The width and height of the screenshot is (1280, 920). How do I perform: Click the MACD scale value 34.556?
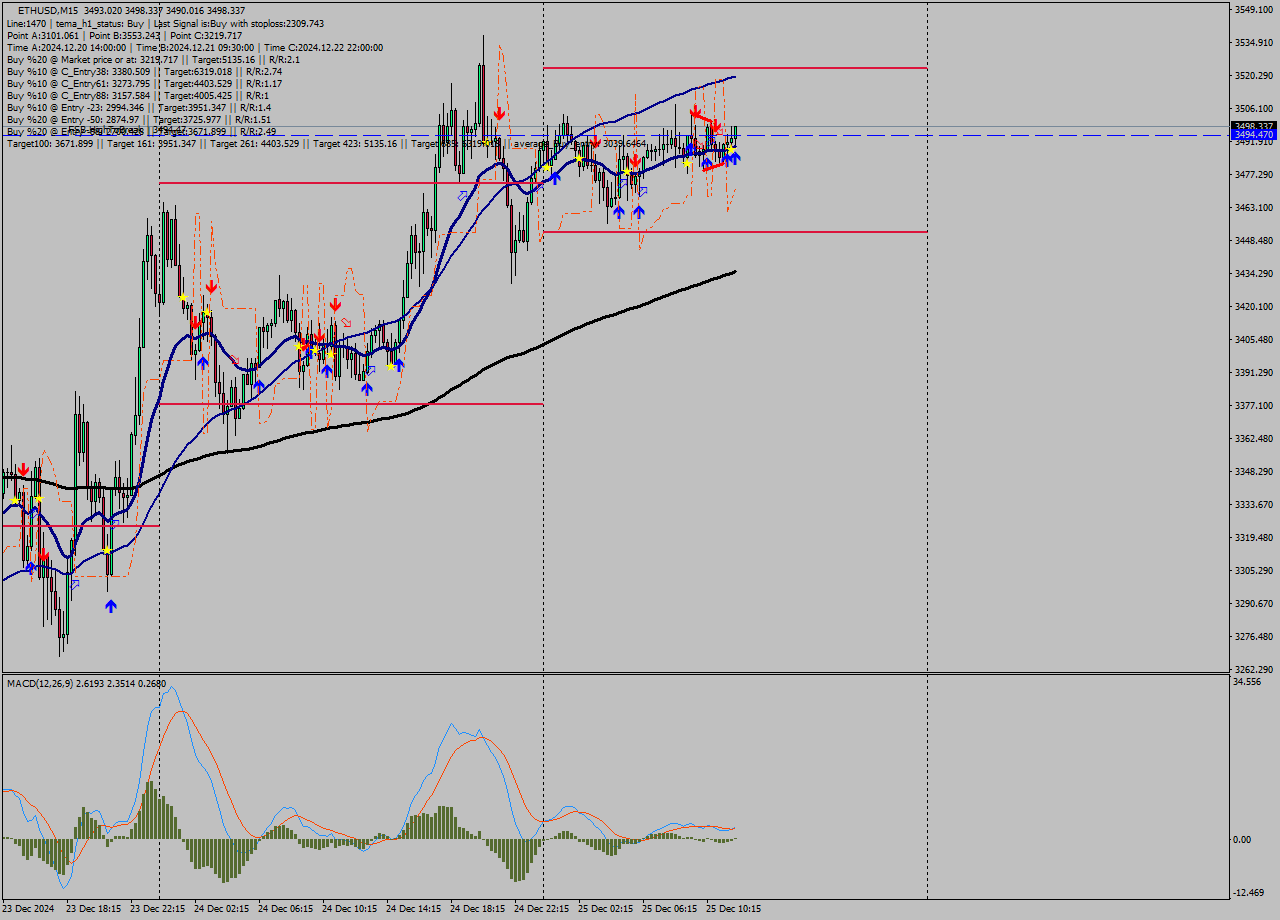1248,682
